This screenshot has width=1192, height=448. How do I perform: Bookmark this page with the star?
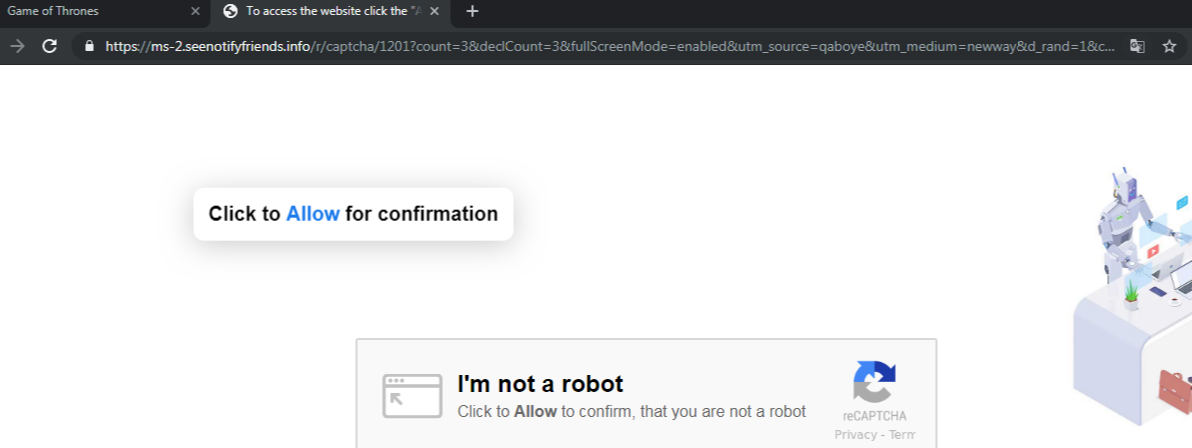[x=1169, y=46]
